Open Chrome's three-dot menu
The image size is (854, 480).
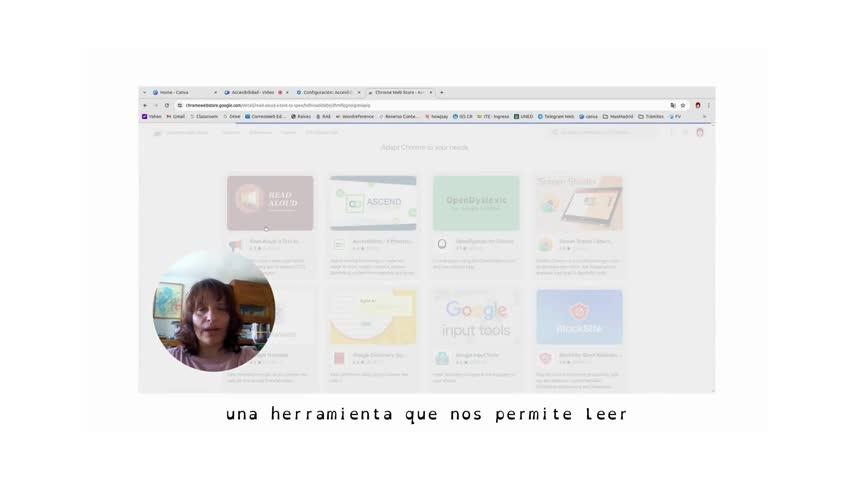pyautogui.click(x=709, y=105)
